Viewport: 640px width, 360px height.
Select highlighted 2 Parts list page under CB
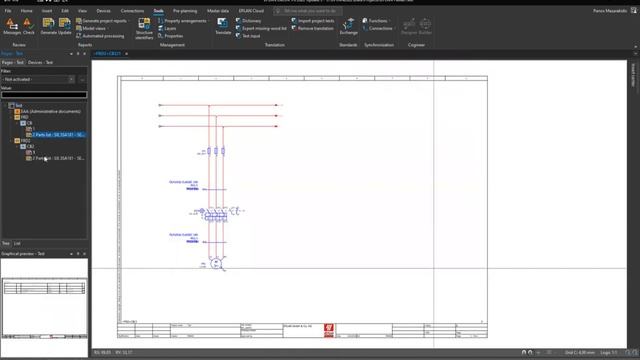click(x=56, y=135)
